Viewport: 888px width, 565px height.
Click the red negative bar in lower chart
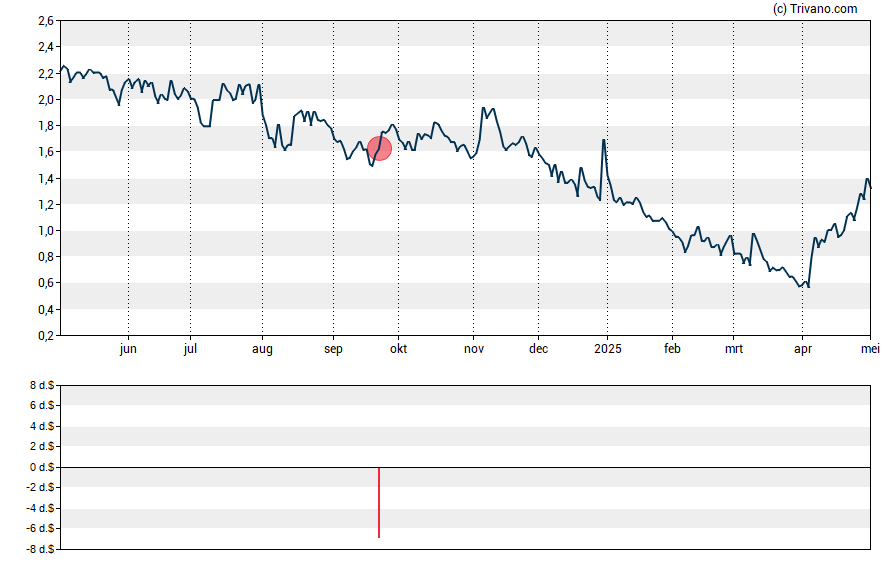tap(379, 502)
